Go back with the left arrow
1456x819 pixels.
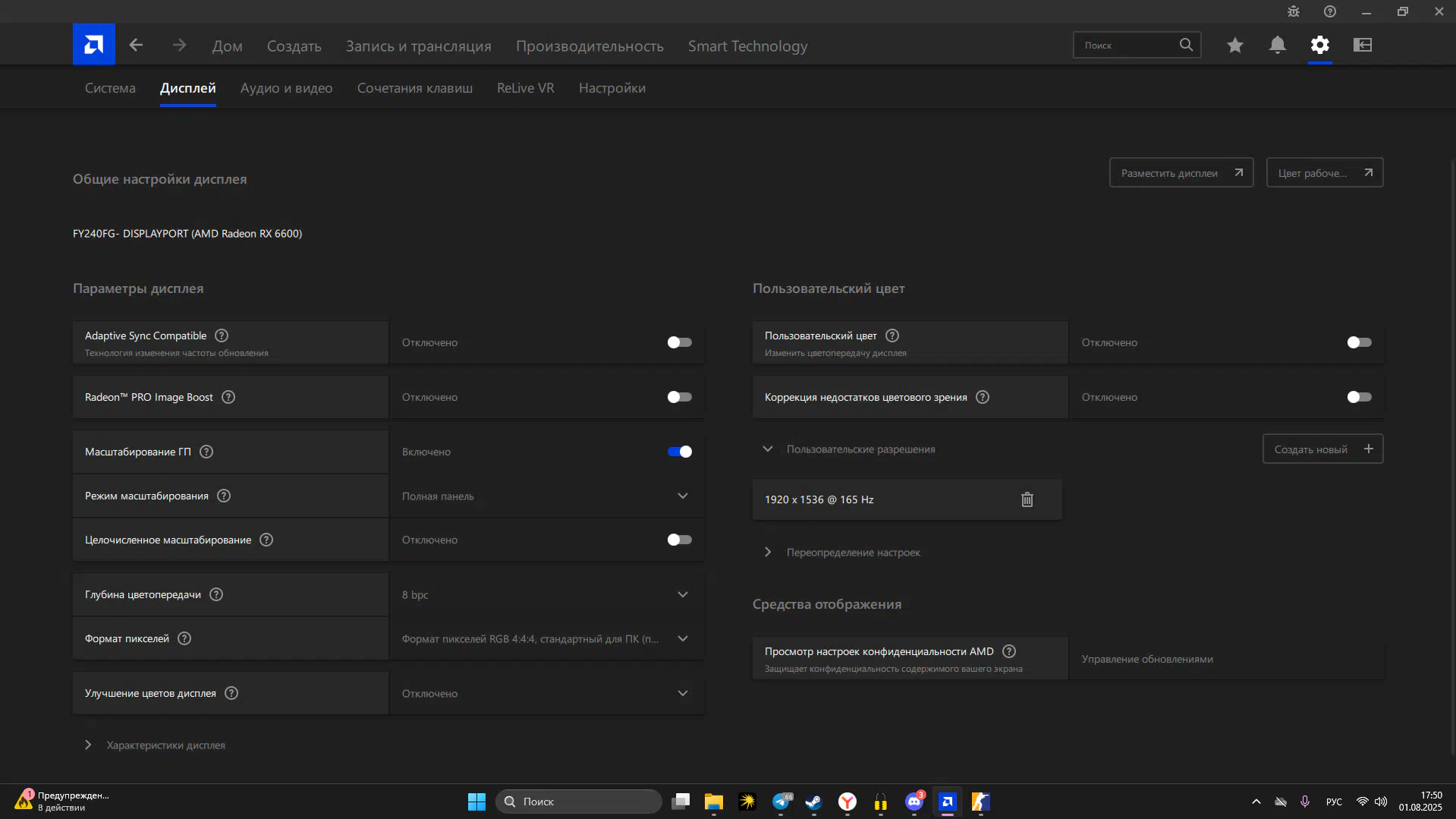136,45
